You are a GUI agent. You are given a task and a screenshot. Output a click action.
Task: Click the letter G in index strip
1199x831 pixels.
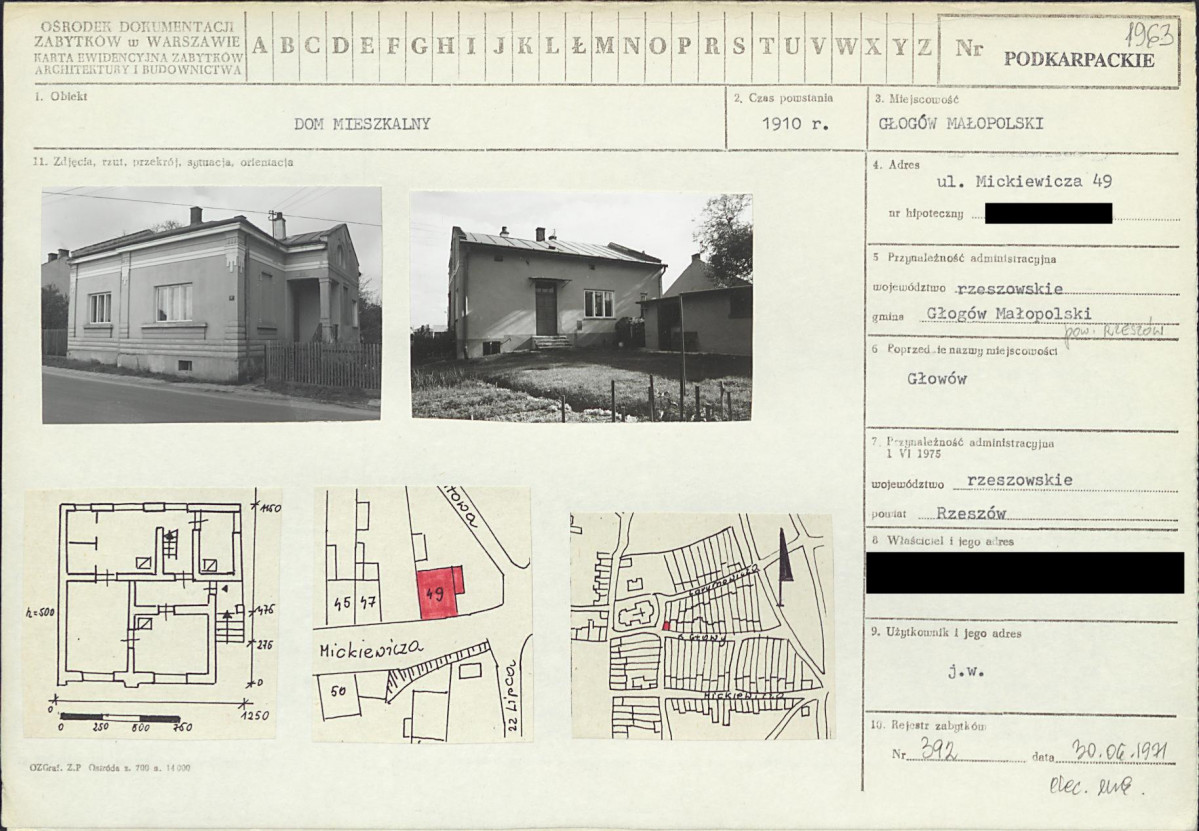pos(419,46)
